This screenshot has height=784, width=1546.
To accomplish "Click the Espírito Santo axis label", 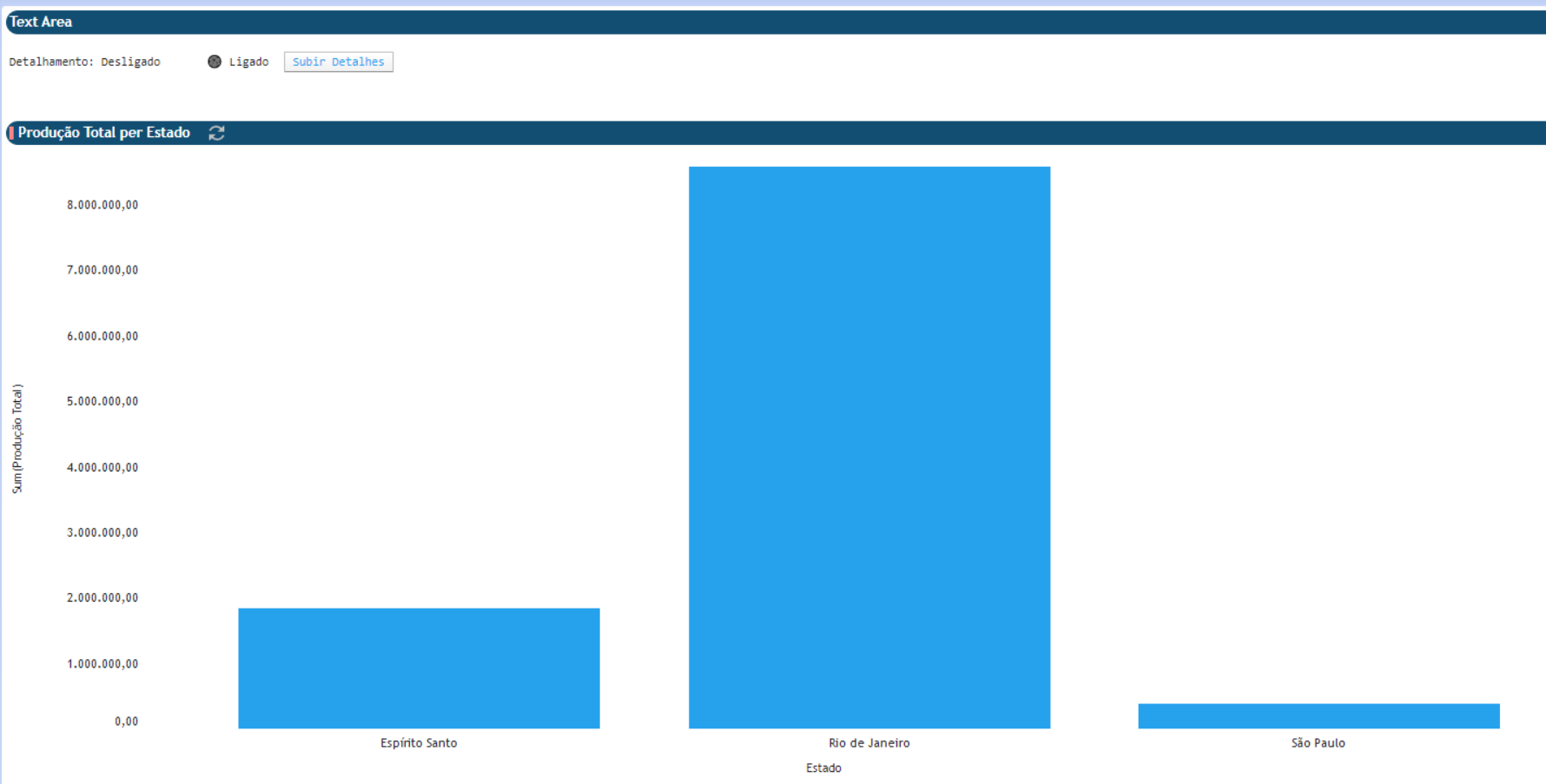I will click(x=419, y=743).
